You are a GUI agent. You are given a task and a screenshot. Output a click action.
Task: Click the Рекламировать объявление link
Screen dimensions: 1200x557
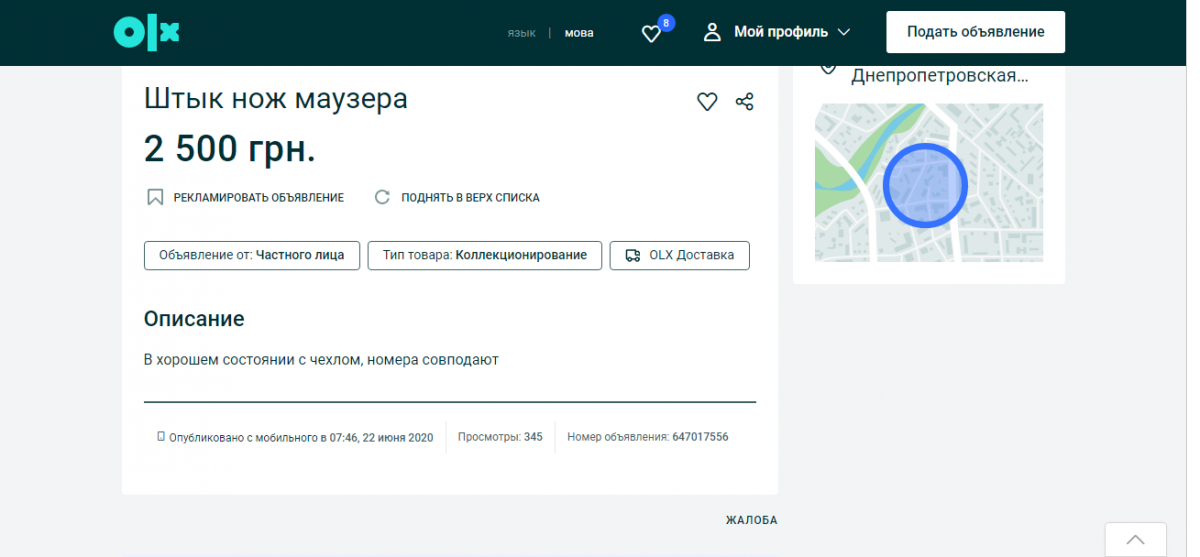[258, 198]
